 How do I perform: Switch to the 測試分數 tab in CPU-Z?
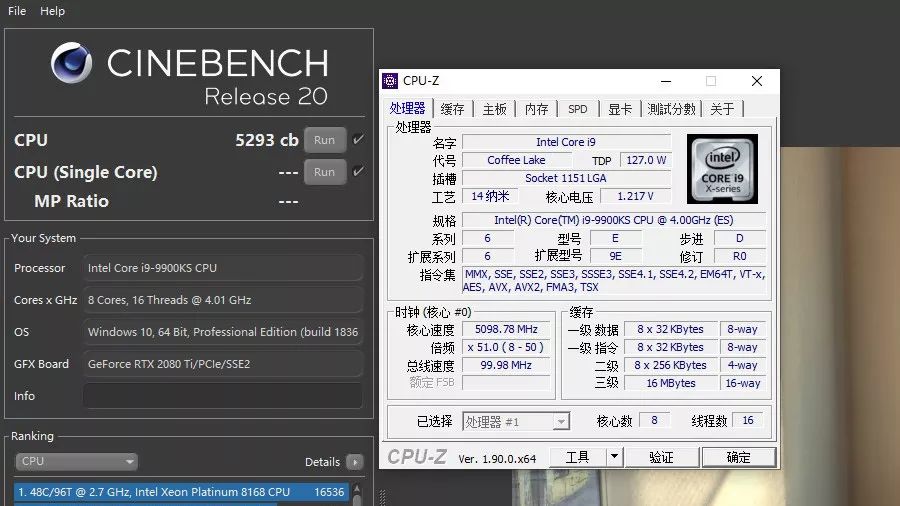671,109
